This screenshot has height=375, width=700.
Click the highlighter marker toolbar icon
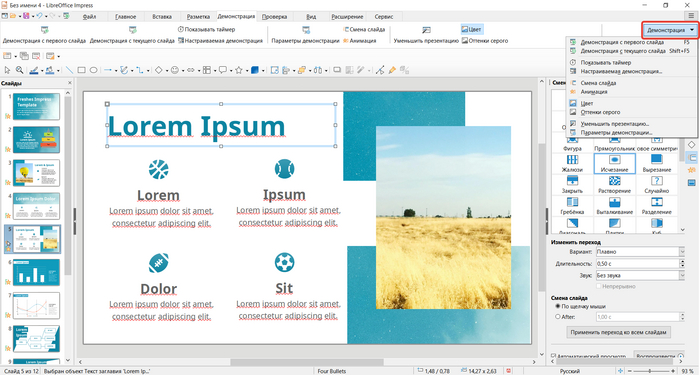tap(392, 70)
